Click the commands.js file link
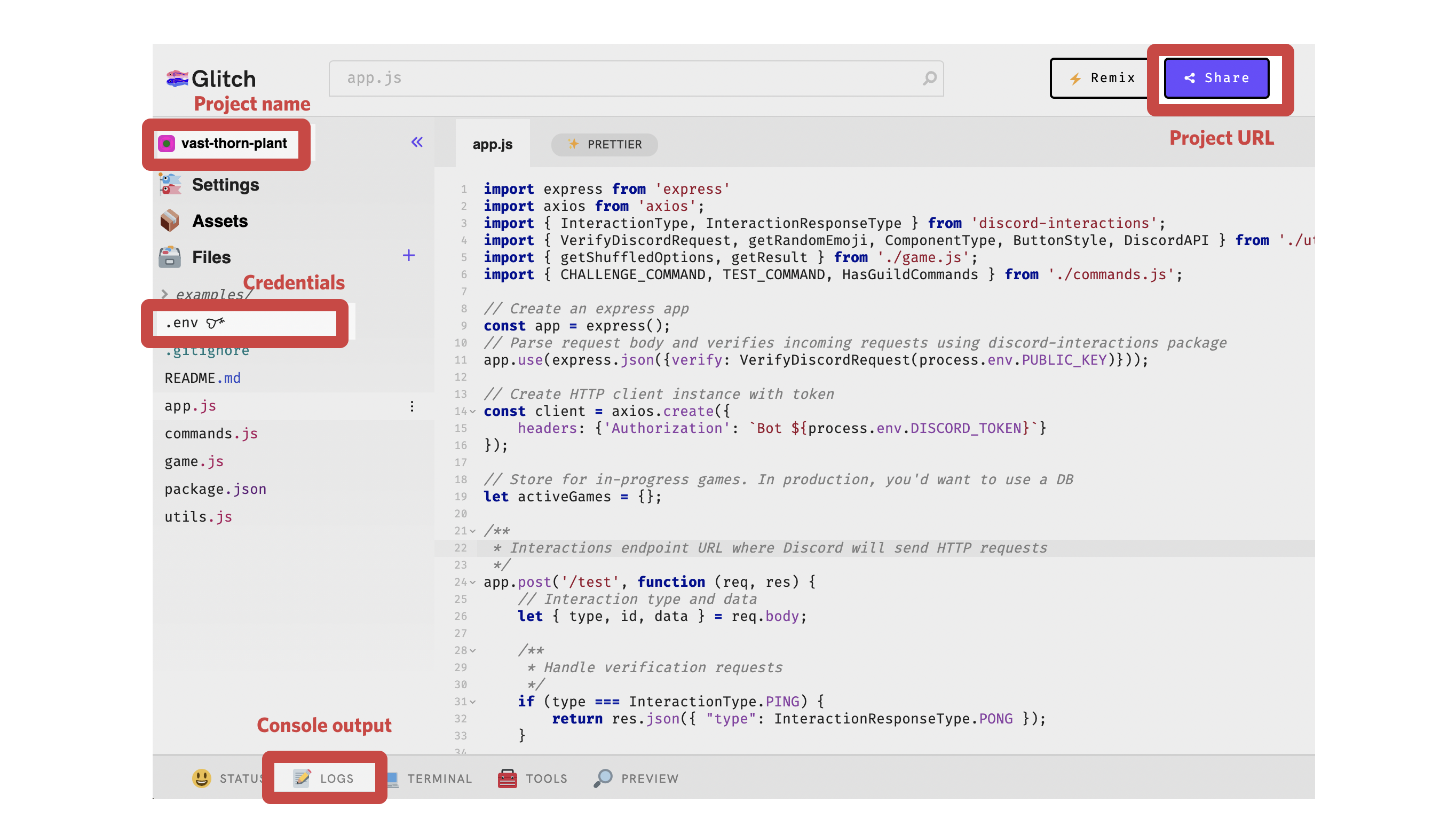Screen dimensions: 1456x834 [x=213, y=434]
